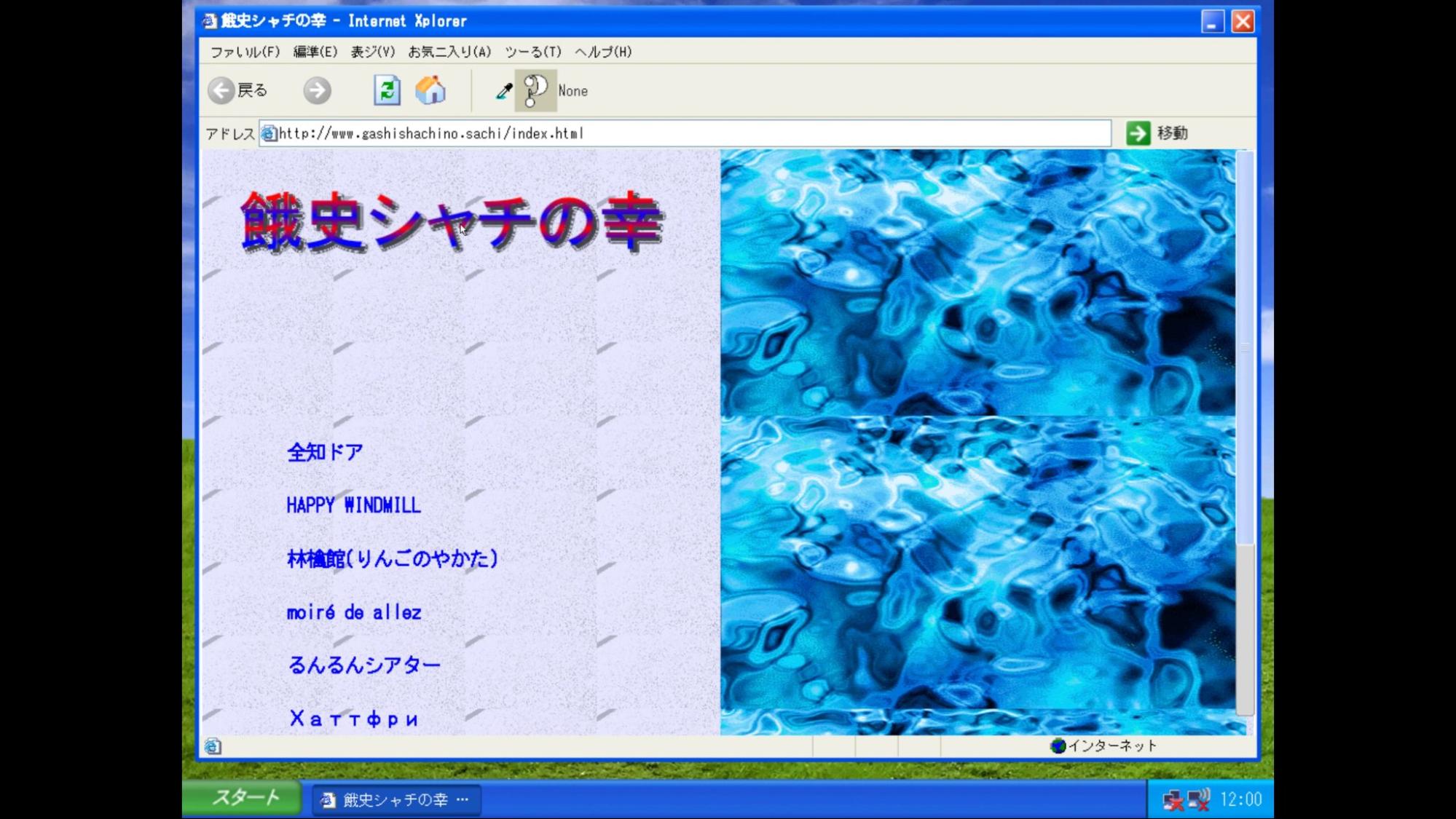The width and height of the screenshot is (1456, 819).
Task: Select the eyedropper tool icon
Action: click(x=503, y=91)
